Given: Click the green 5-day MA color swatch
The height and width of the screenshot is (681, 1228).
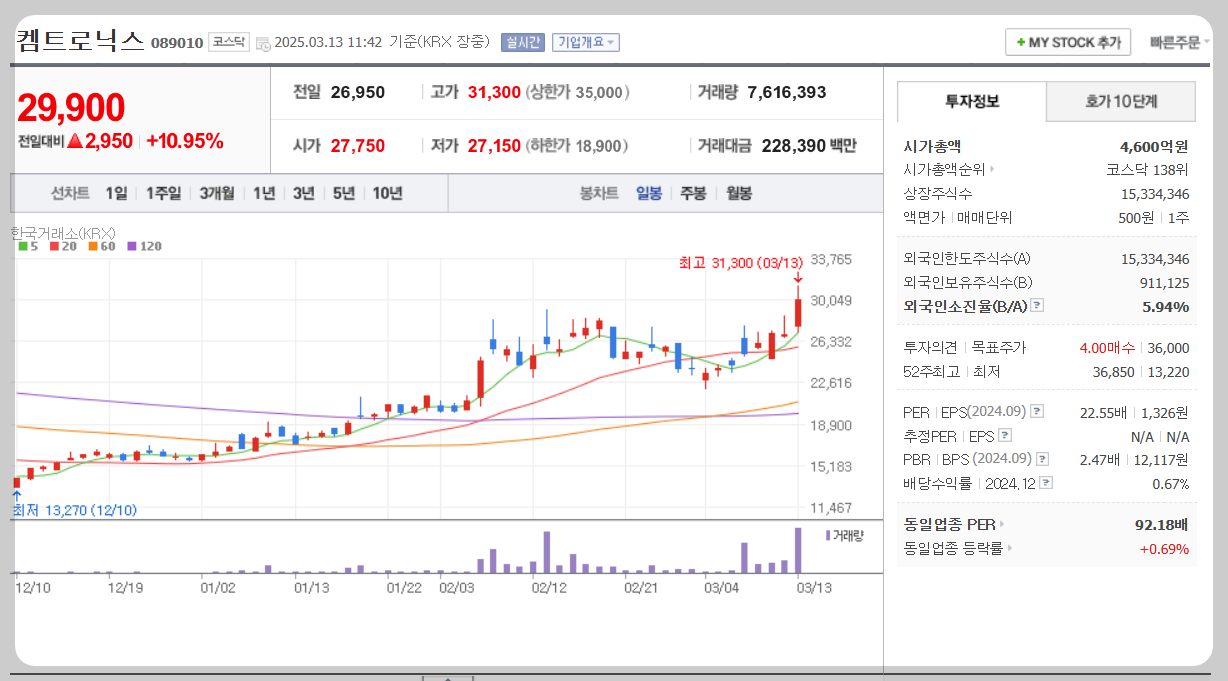Looking at the screenshot, I should pyautogui.click(x=24, y=246).
